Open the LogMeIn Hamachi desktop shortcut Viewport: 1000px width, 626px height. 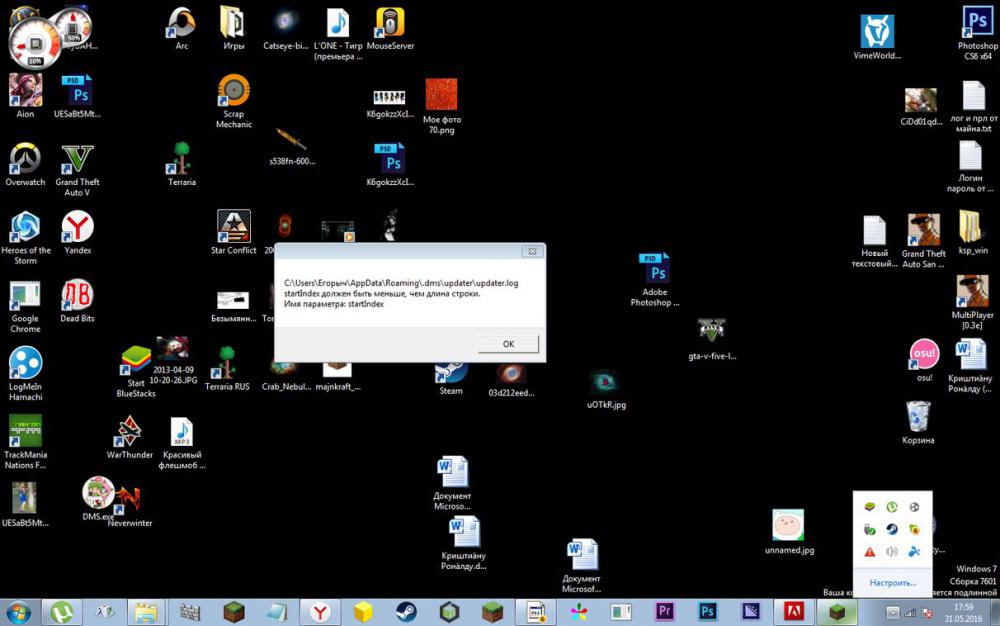(26, 374)
